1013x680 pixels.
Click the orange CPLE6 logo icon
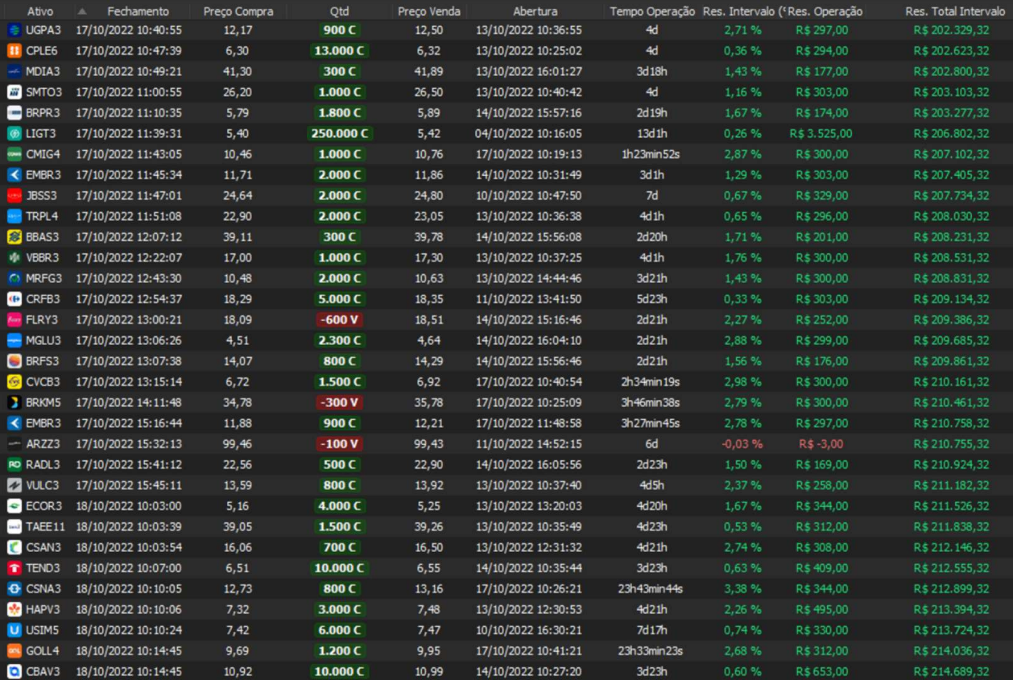point(14,50)
